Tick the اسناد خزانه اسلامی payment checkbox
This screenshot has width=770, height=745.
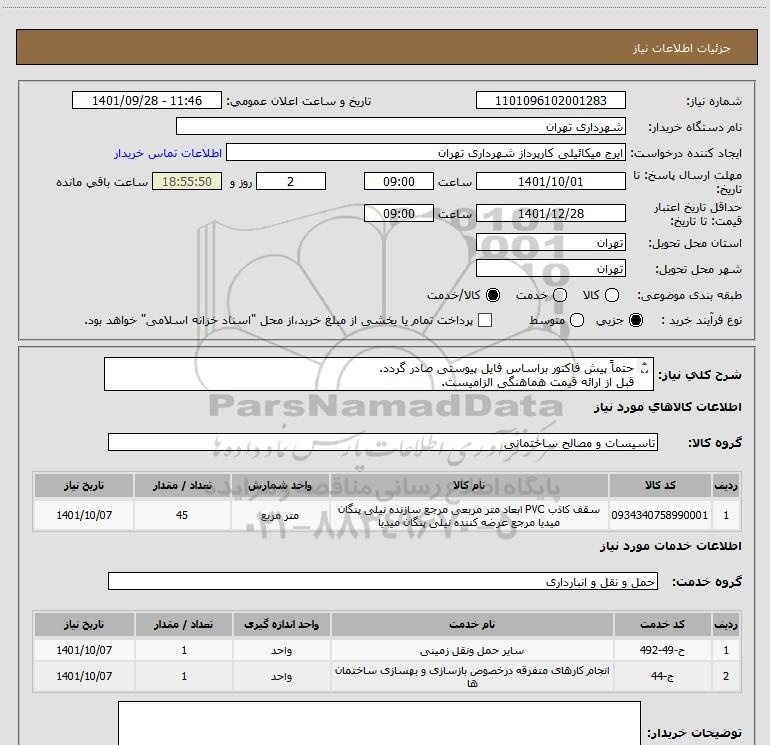point(485,320)
